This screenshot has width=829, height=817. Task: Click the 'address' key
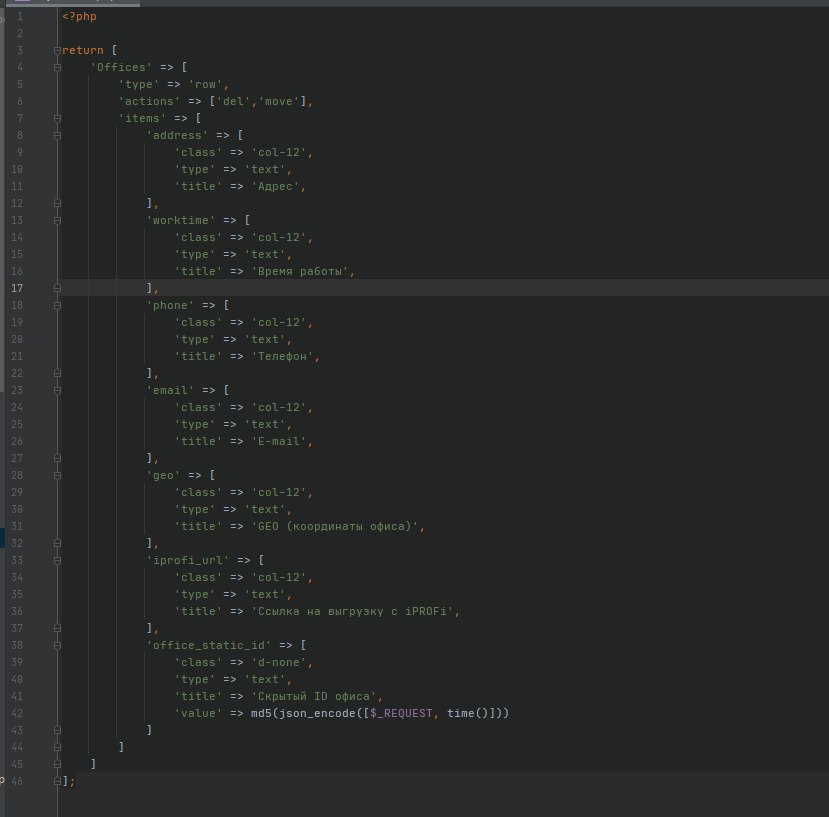click(x=177, y=135)
